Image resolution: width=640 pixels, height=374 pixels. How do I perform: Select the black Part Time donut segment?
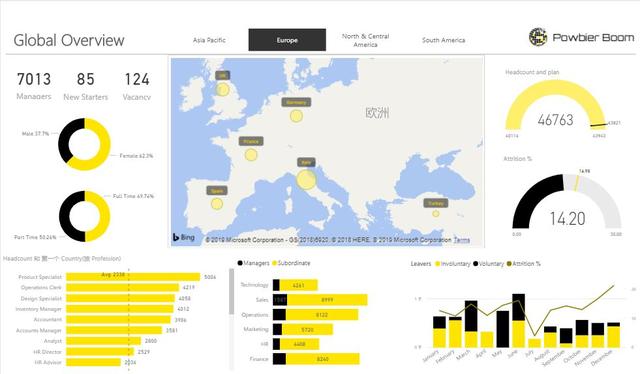click(x=65, y=216)
